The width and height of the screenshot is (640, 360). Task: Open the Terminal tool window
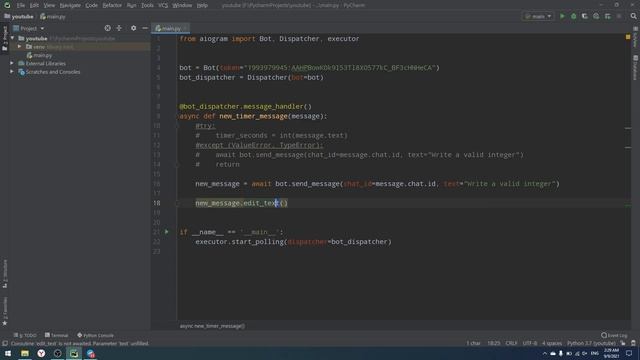[x=56, y=335]
